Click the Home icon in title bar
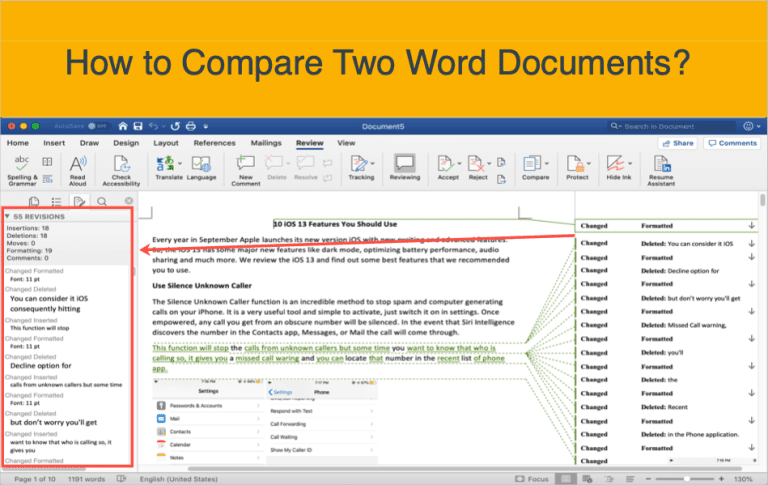The width and height of the screenshot is (768, 485). 122,126
